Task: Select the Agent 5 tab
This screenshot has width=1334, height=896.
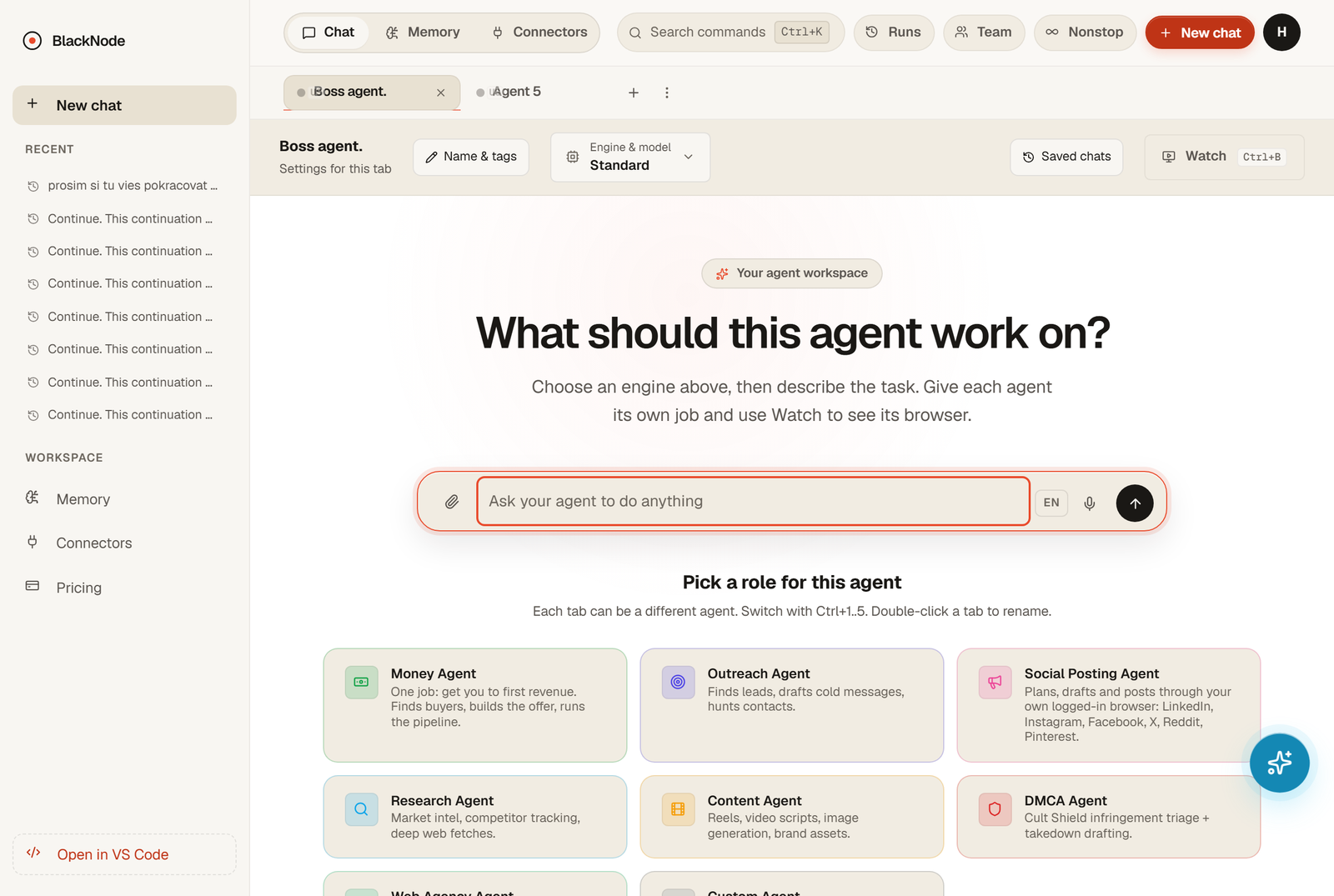Action: [x=517, y=92]
